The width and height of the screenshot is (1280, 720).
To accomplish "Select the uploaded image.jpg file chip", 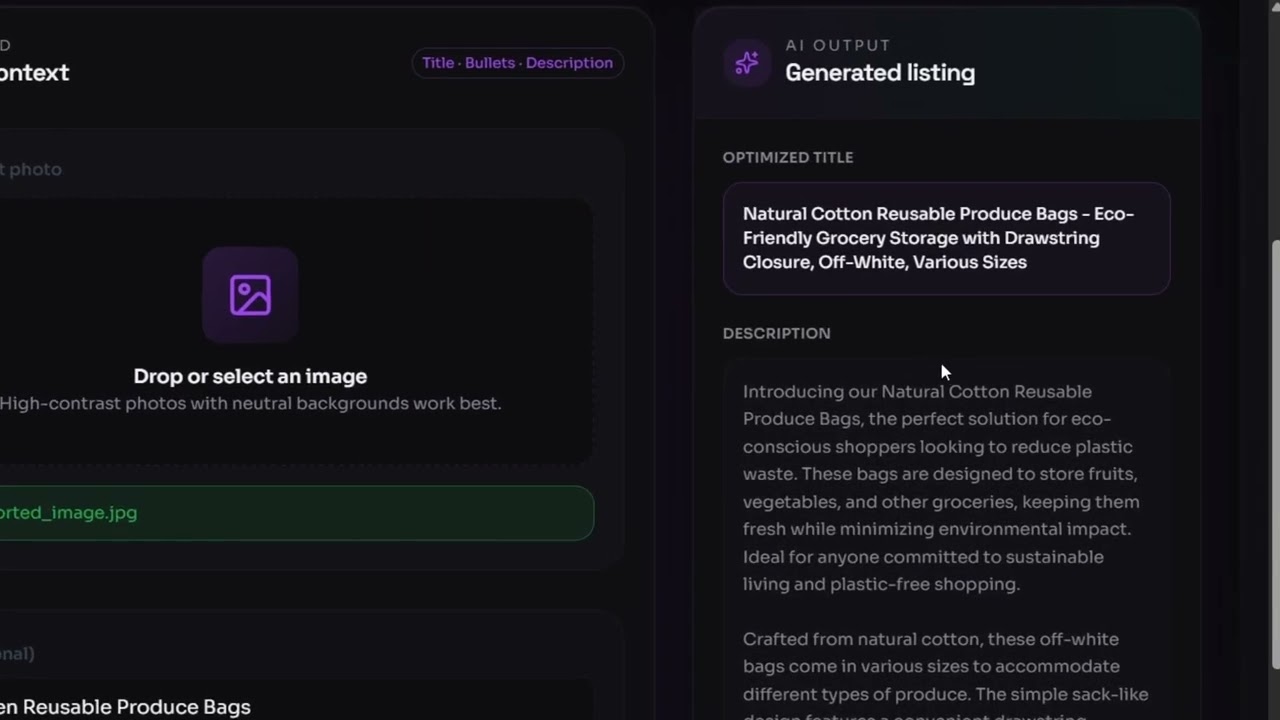I will click(290, 513).
